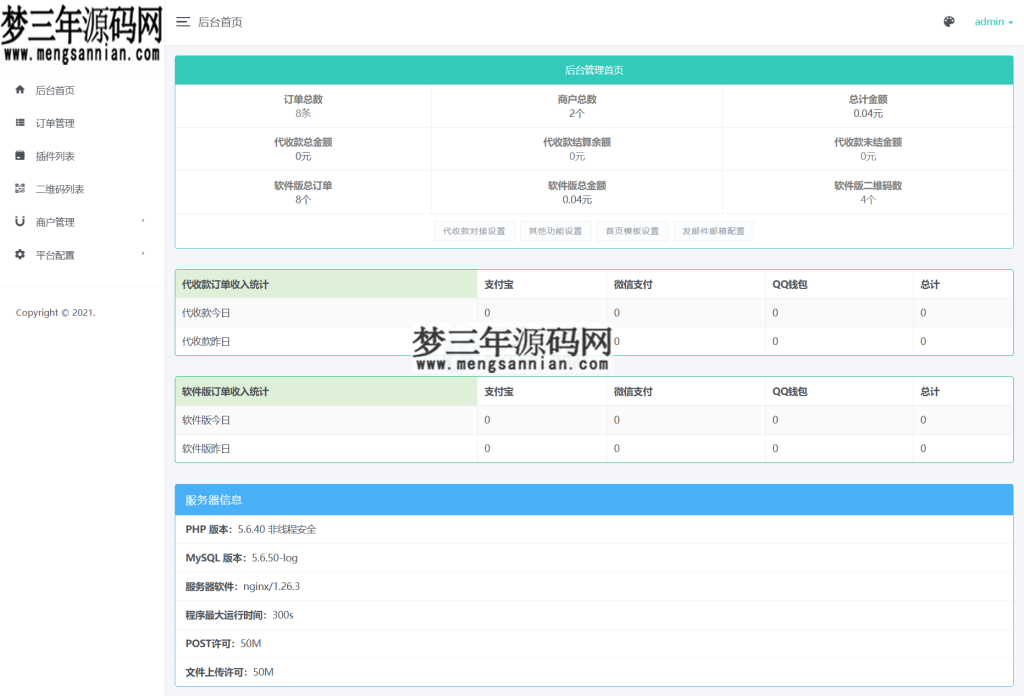Click the gear icon beside 平台配置
Image resolution: width=1024 pixels, height=696 pixels.
click(20, 255)
